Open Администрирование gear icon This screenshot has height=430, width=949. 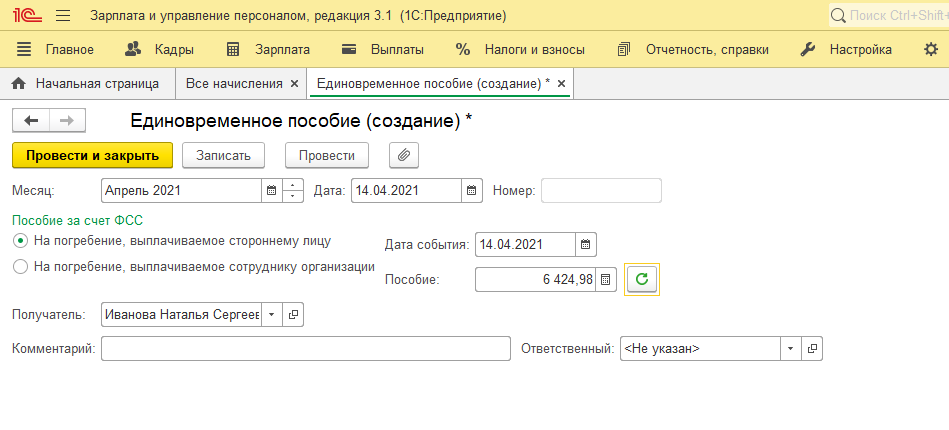931,50
